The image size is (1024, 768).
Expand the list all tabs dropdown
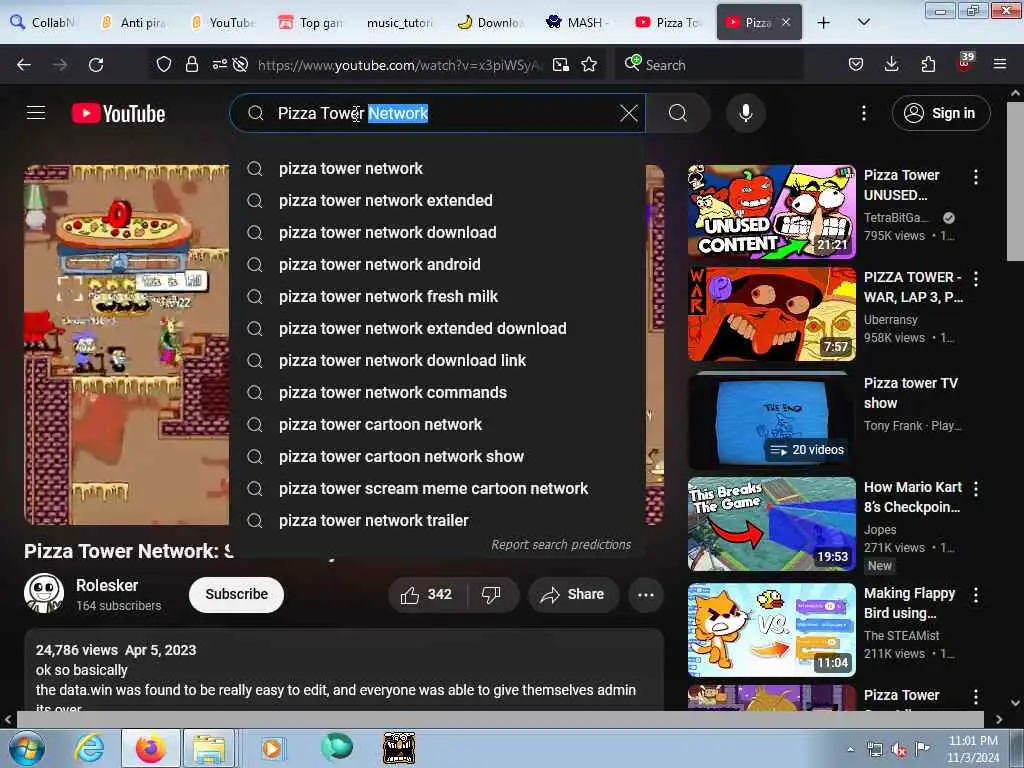[863, 23]
